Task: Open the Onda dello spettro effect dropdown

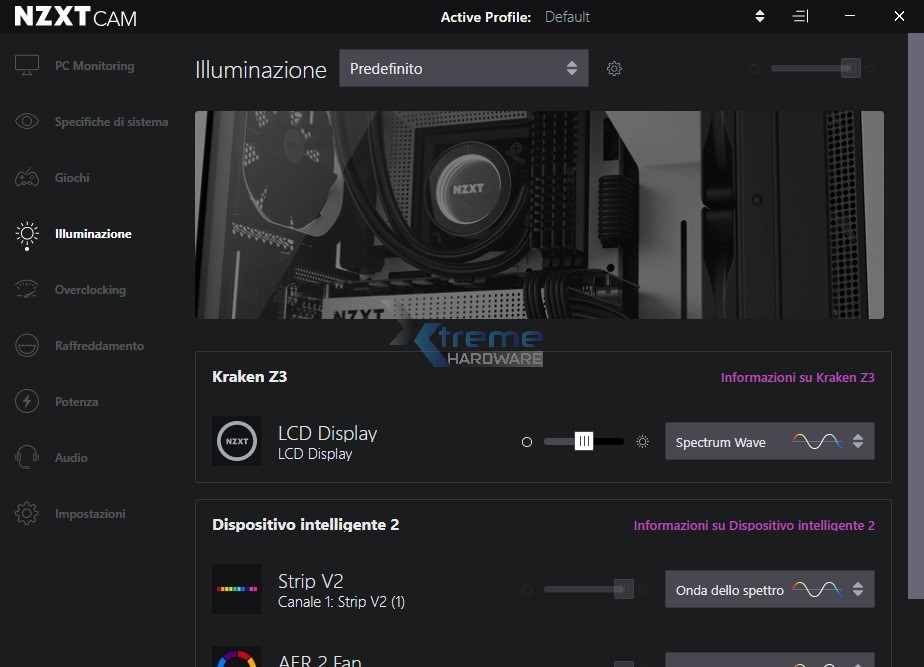Action: (x=769, y=590)
